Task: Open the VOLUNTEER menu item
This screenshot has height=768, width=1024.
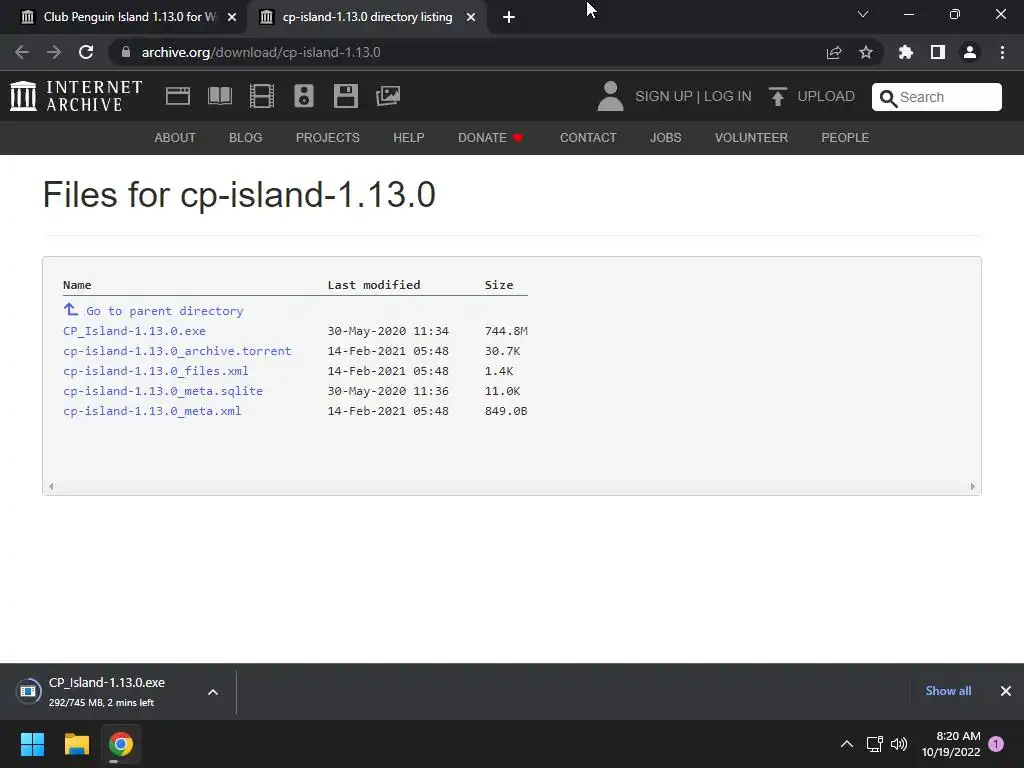Action: point(751,138)
